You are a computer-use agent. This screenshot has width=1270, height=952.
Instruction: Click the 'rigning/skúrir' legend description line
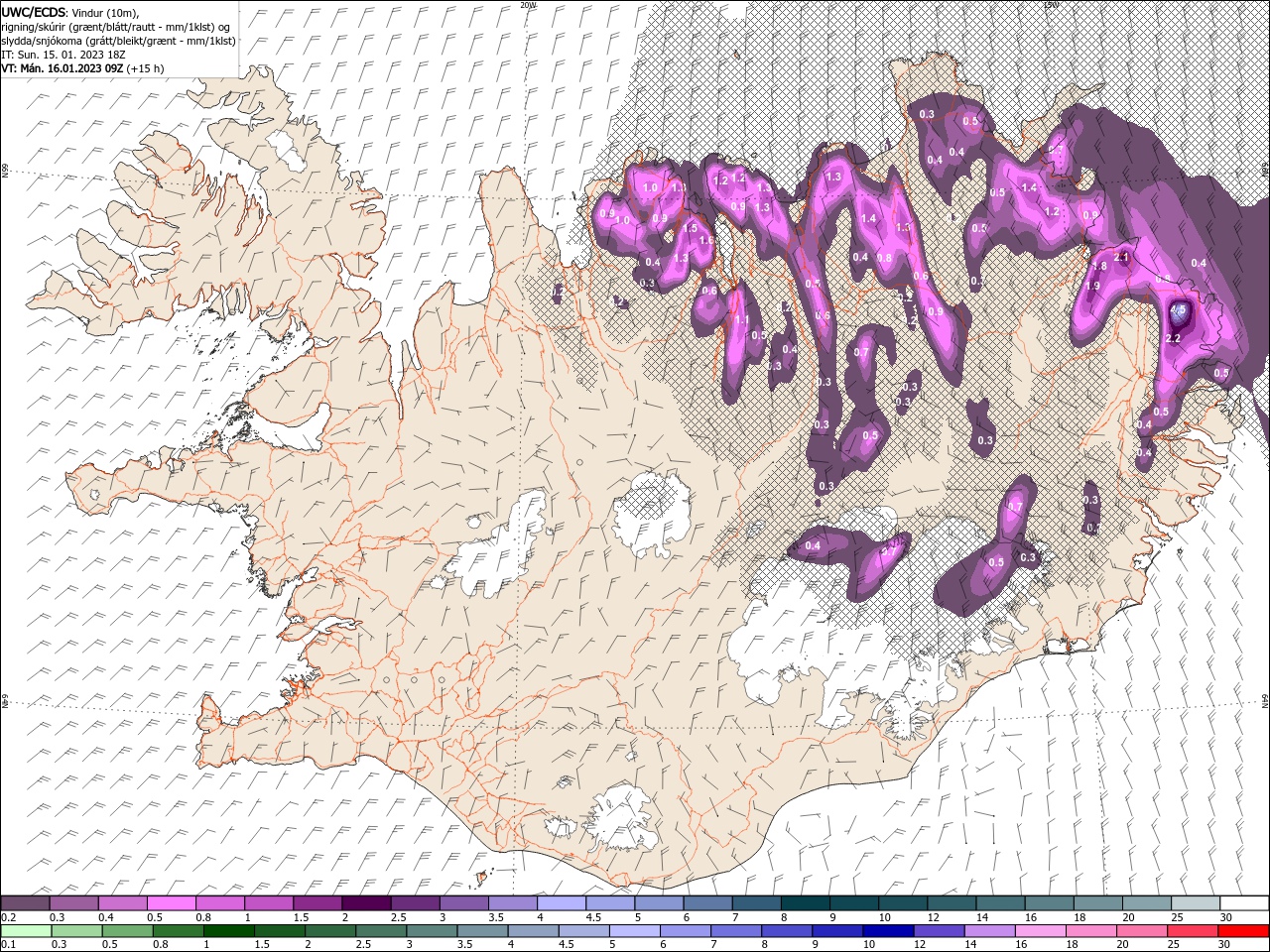116,26
